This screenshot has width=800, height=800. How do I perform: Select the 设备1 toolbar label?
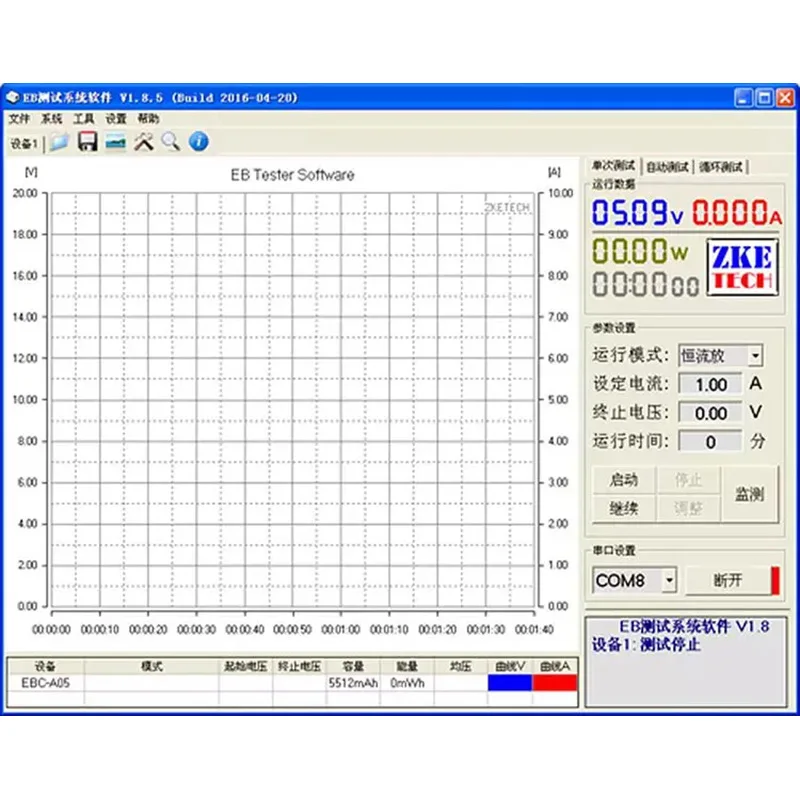pyautogui.click(x=24, y=144)
